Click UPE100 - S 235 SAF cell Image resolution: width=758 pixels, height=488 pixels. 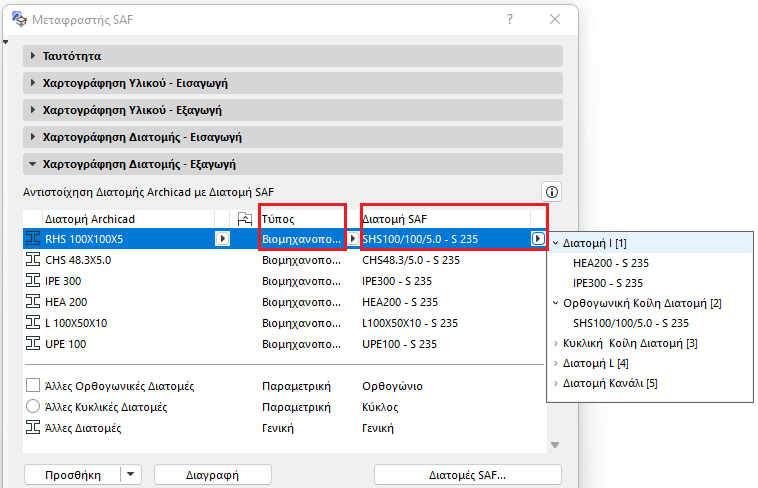point(399,344)
